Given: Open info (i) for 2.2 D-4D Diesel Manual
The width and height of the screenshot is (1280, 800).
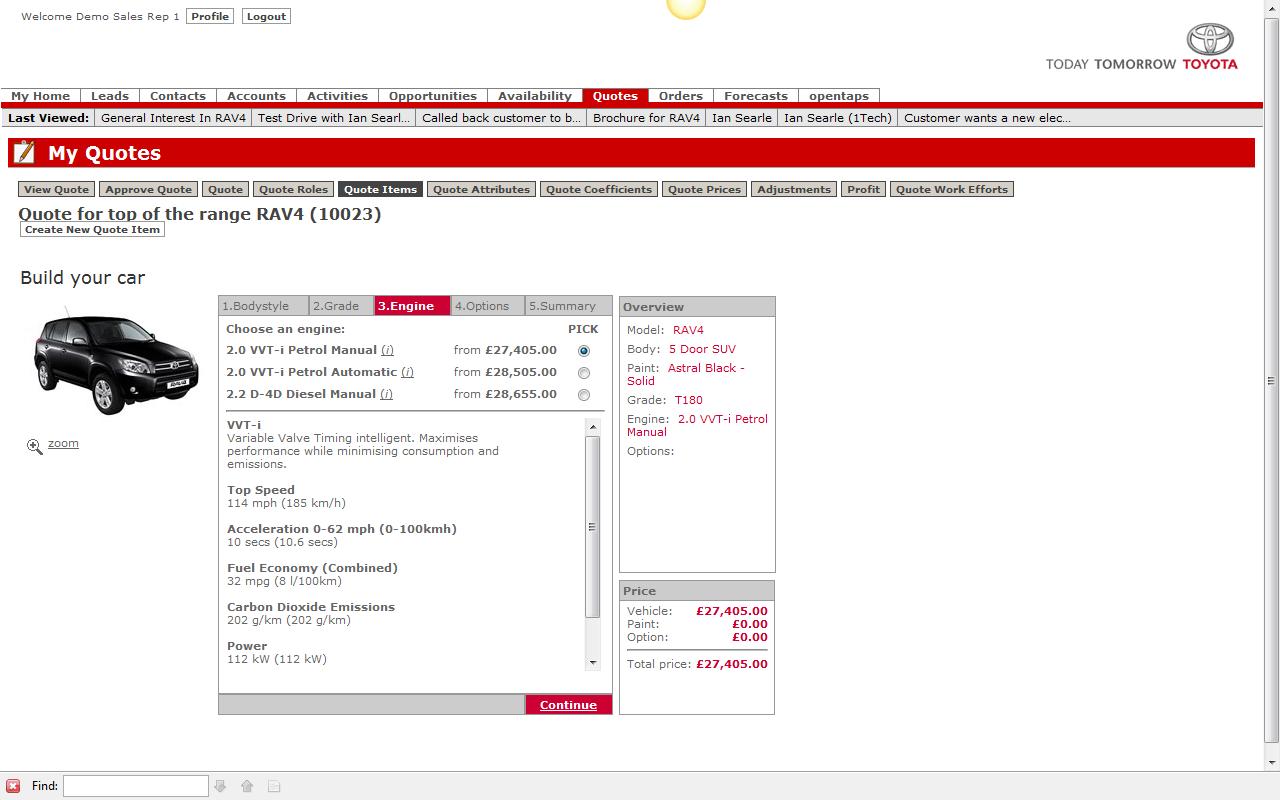Looking at the screenshot, I should tap(386, 394).
